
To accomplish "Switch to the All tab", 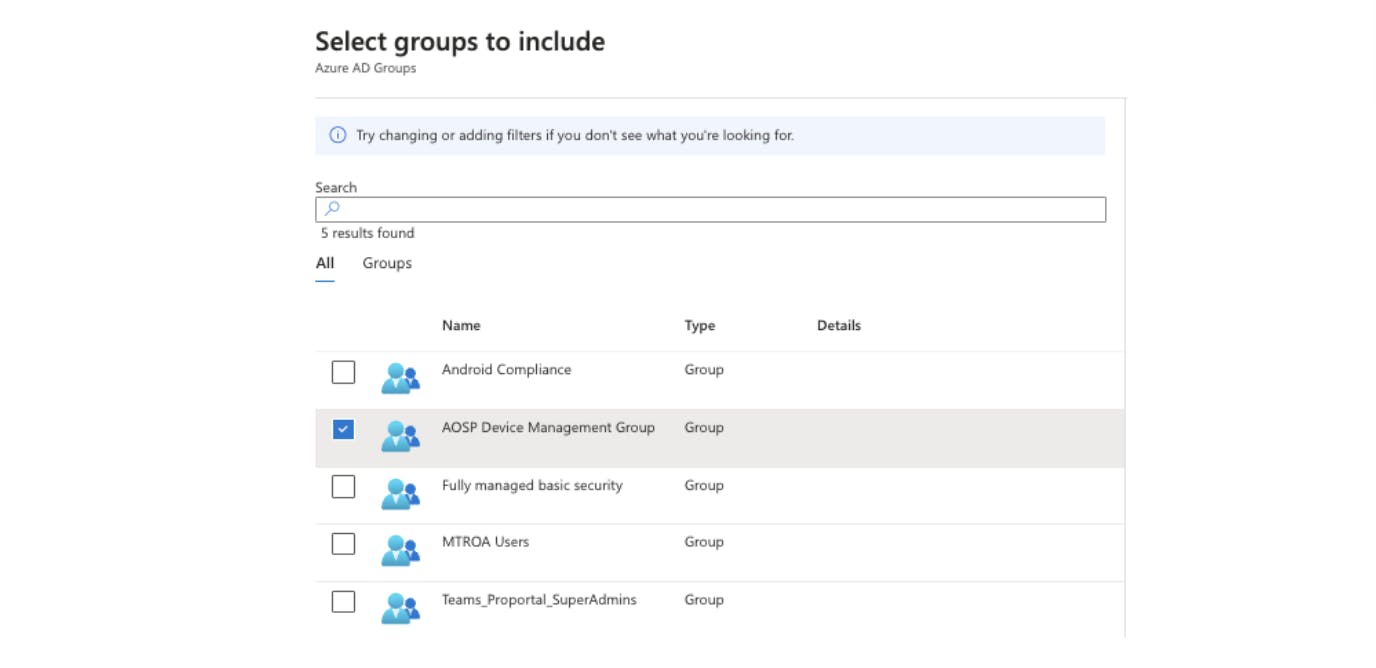I will tap(325, 263).
